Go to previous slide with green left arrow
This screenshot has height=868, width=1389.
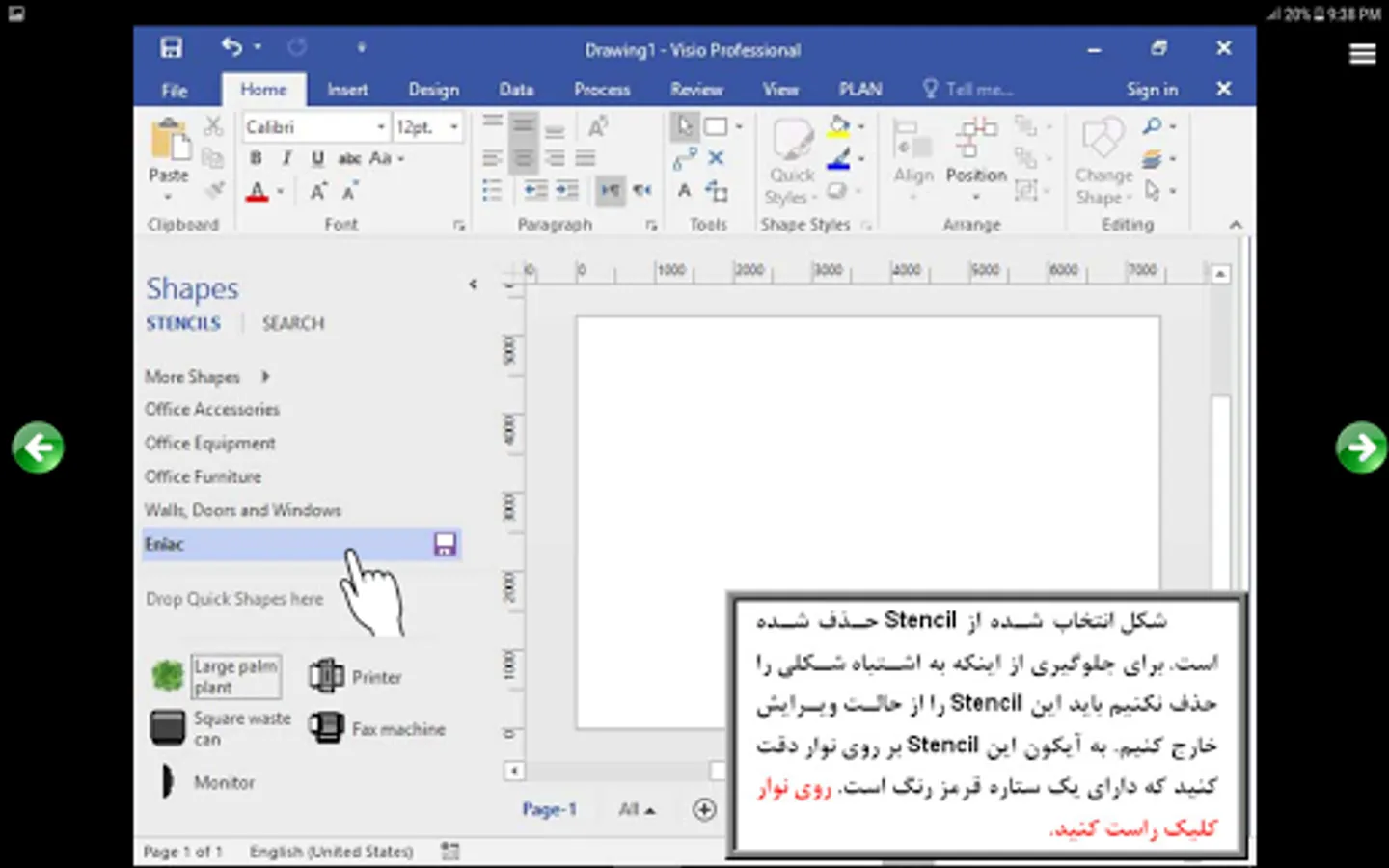(x=39, y=448)
